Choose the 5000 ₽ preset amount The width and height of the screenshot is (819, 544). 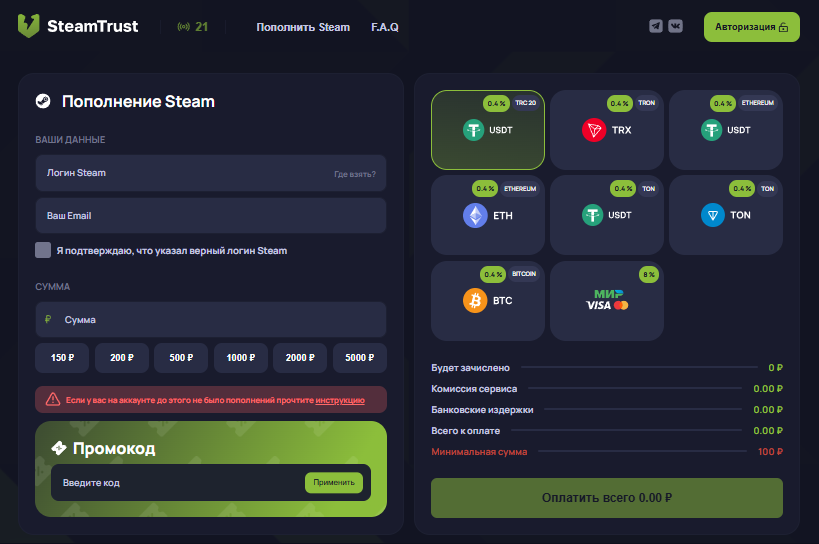point(360,358)
